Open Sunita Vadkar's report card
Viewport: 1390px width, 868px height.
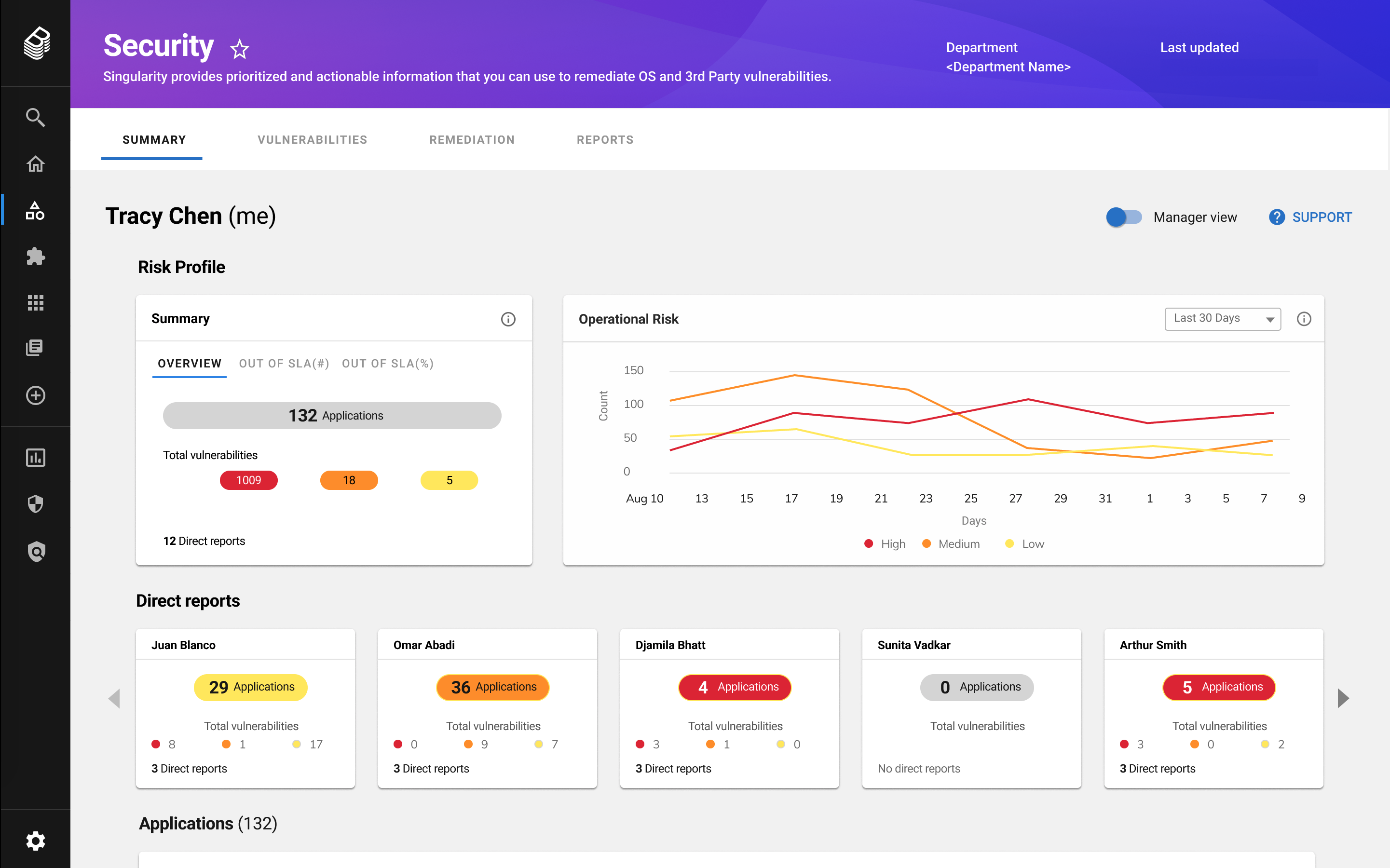point(971,708)
